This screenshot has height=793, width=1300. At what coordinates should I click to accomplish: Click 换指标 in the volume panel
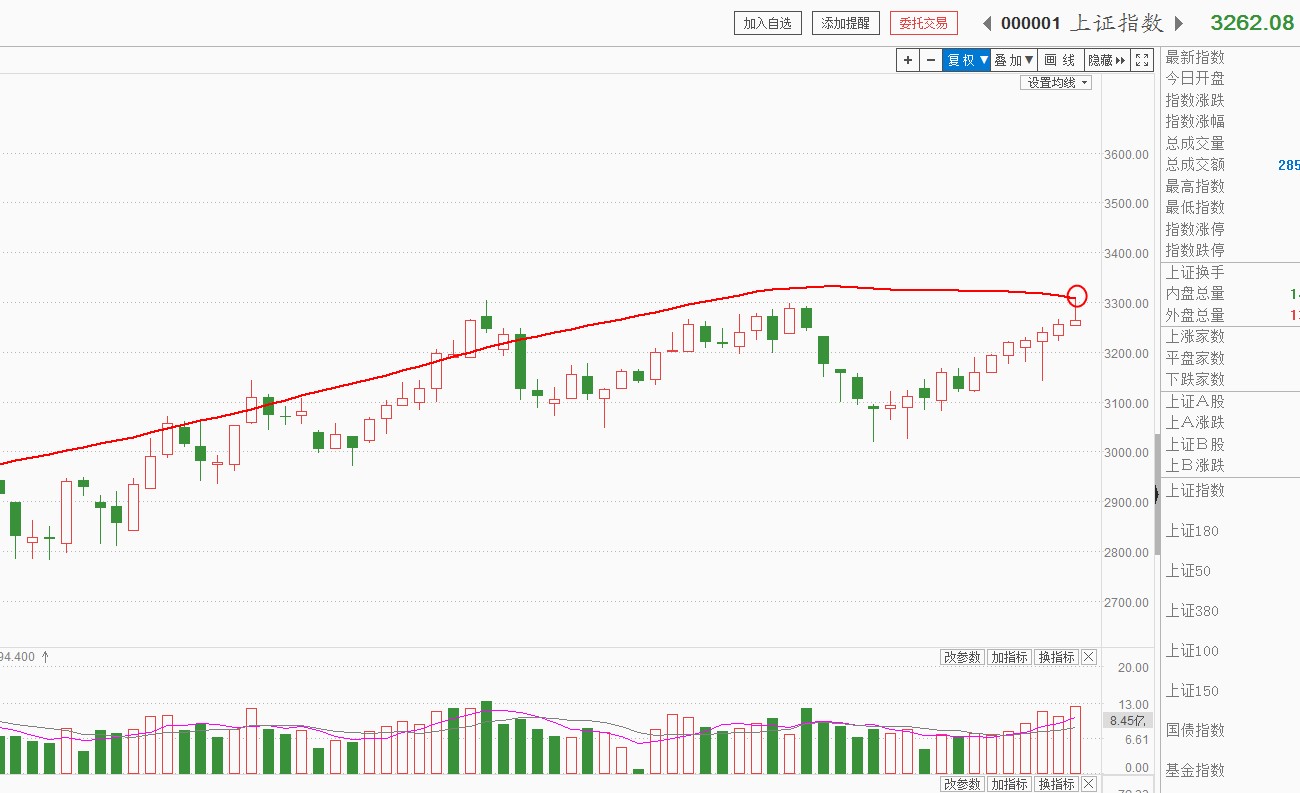coord(1056,657)
